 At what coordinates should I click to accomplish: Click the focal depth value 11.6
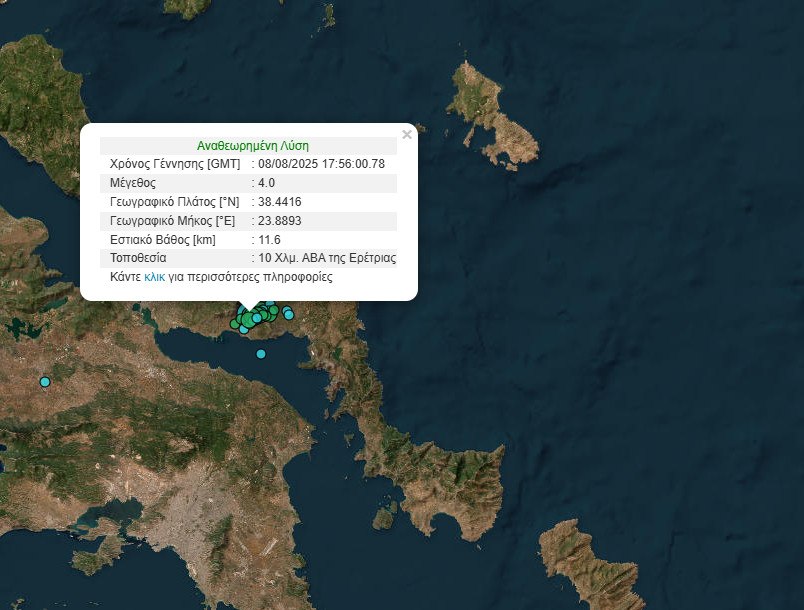(269, 240)
